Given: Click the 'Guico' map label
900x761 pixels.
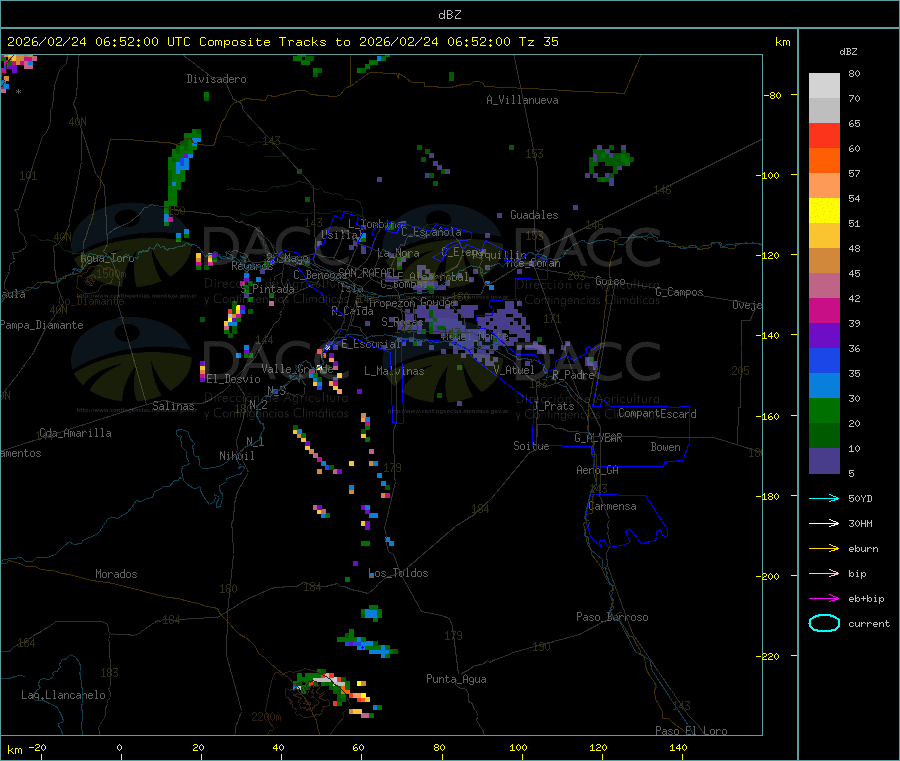Looking at the screenshot, I should tap(610, 281).
